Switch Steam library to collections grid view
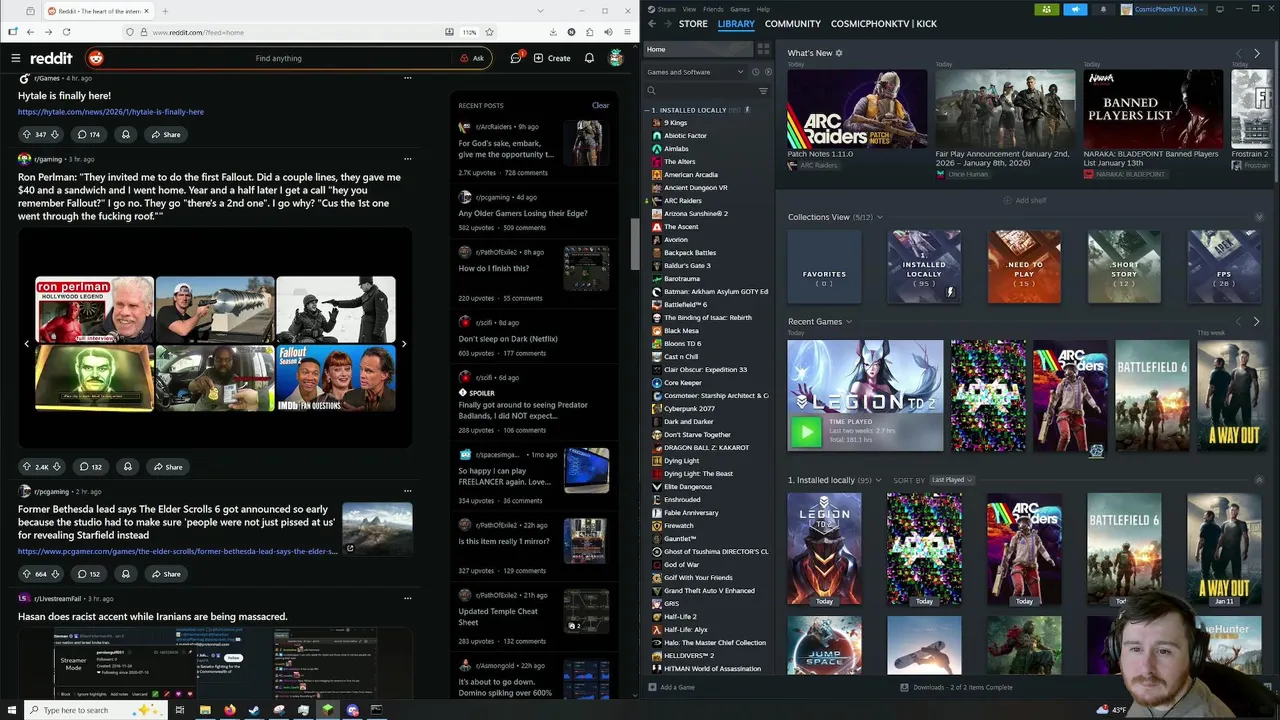This screenshot has height=720, width=1280. 763,49
